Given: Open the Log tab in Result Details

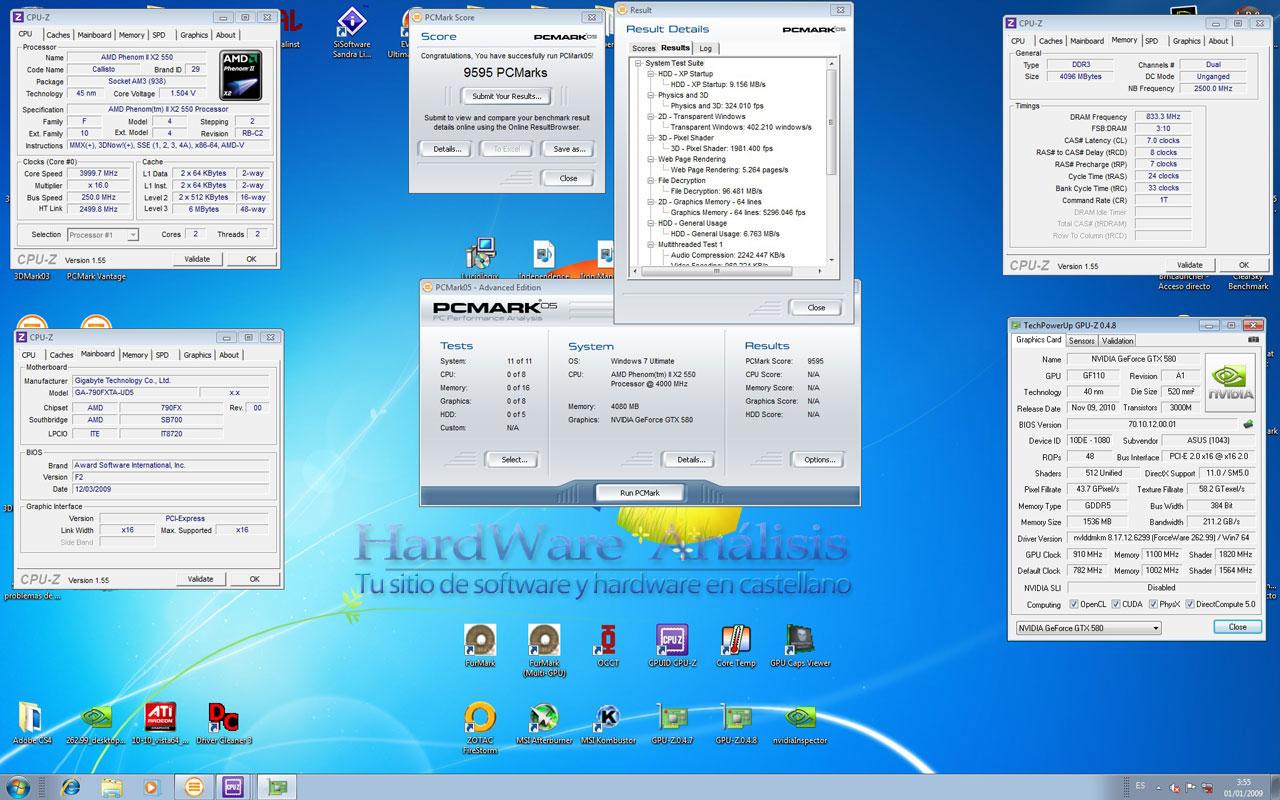Looking at the screenshot, I should click(706, 48).
